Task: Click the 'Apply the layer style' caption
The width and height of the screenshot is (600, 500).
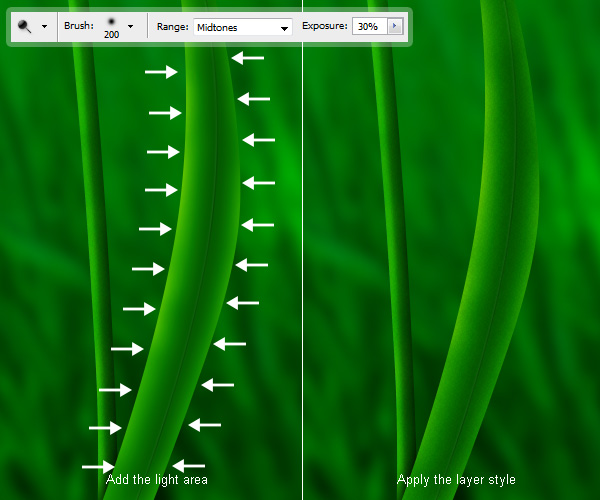Action: 456,480
